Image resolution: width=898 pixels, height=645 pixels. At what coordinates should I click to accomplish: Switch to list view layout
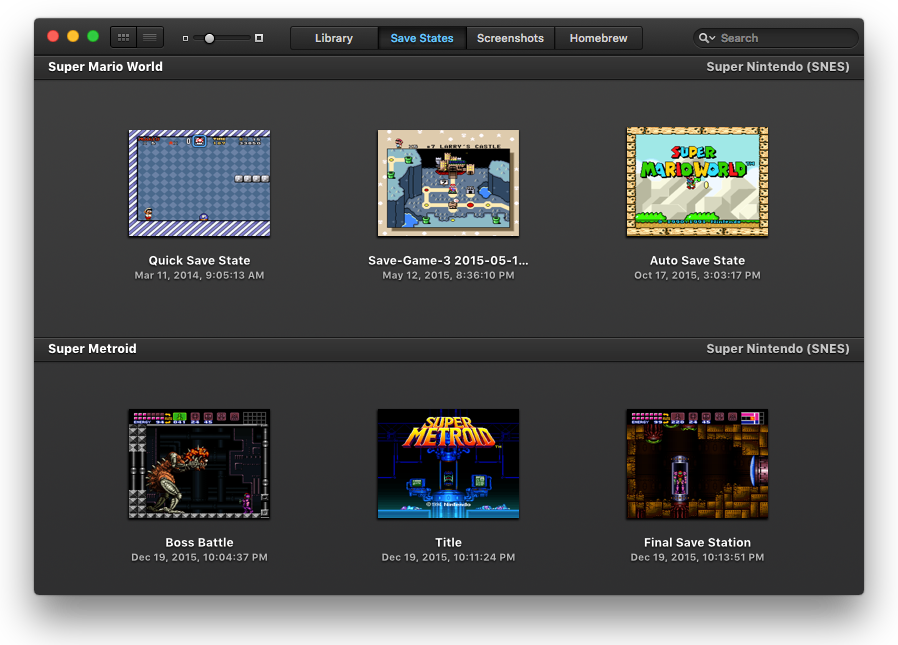tap(150, 37)
